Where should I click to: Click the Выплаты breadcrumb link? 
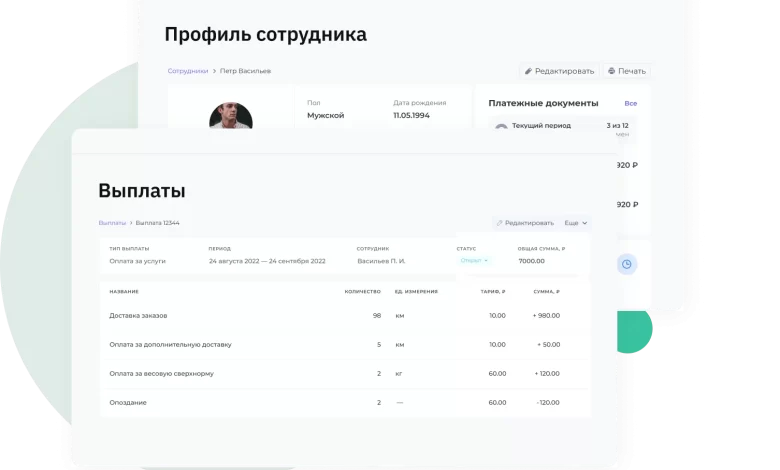coord(112,223)
